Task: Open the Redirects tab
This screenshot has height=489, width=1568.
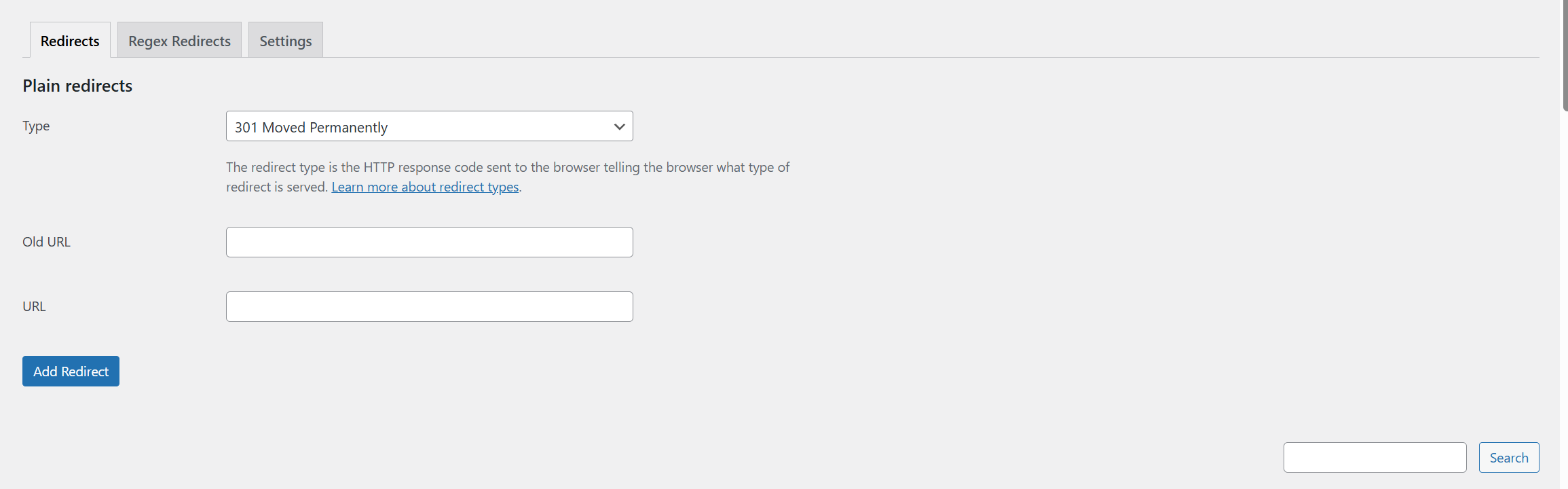Action: pyautogui.click(x=70, y=41)
